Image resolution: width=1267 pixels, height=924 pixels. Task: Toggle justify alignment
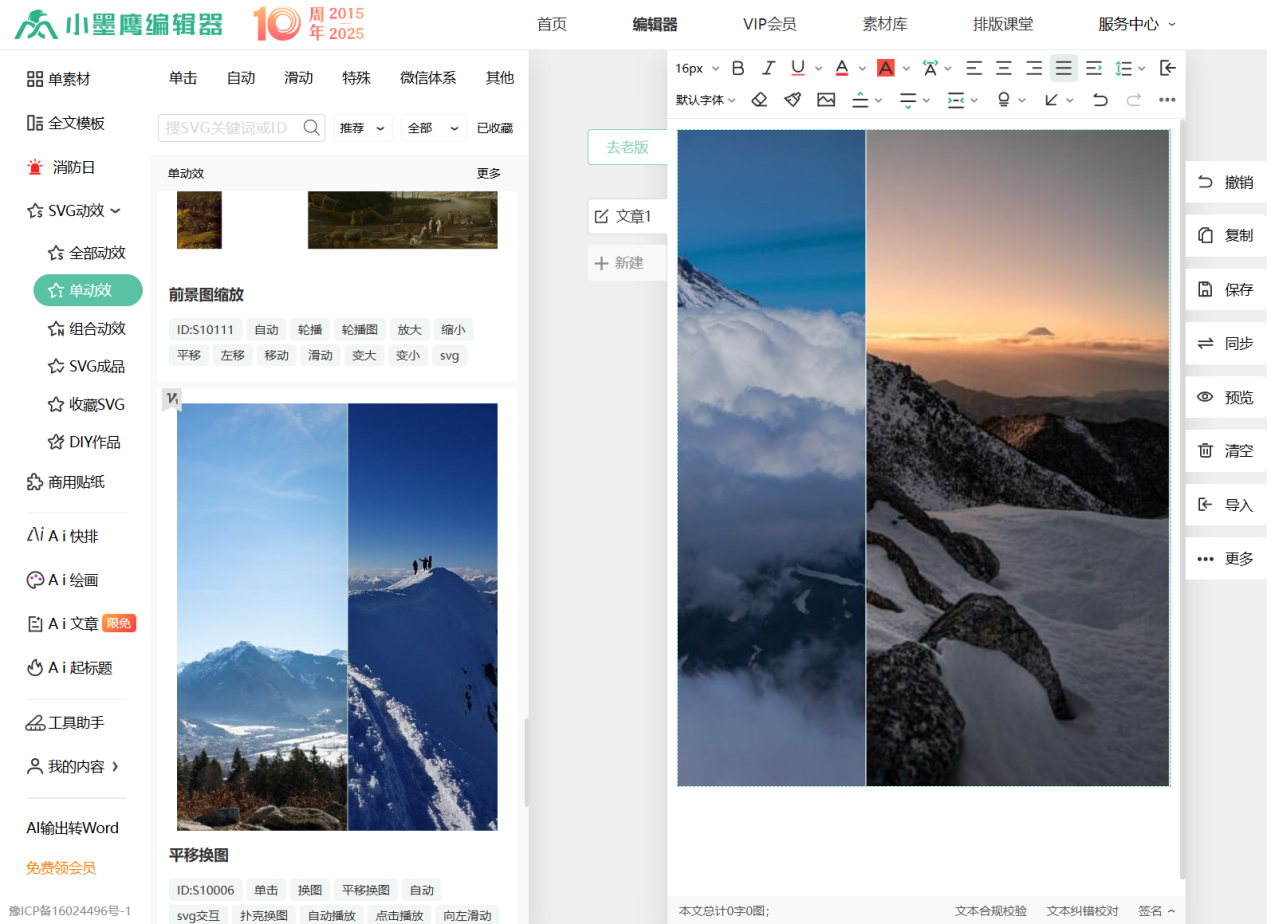pyautogui.click(x=1064, y=68)
